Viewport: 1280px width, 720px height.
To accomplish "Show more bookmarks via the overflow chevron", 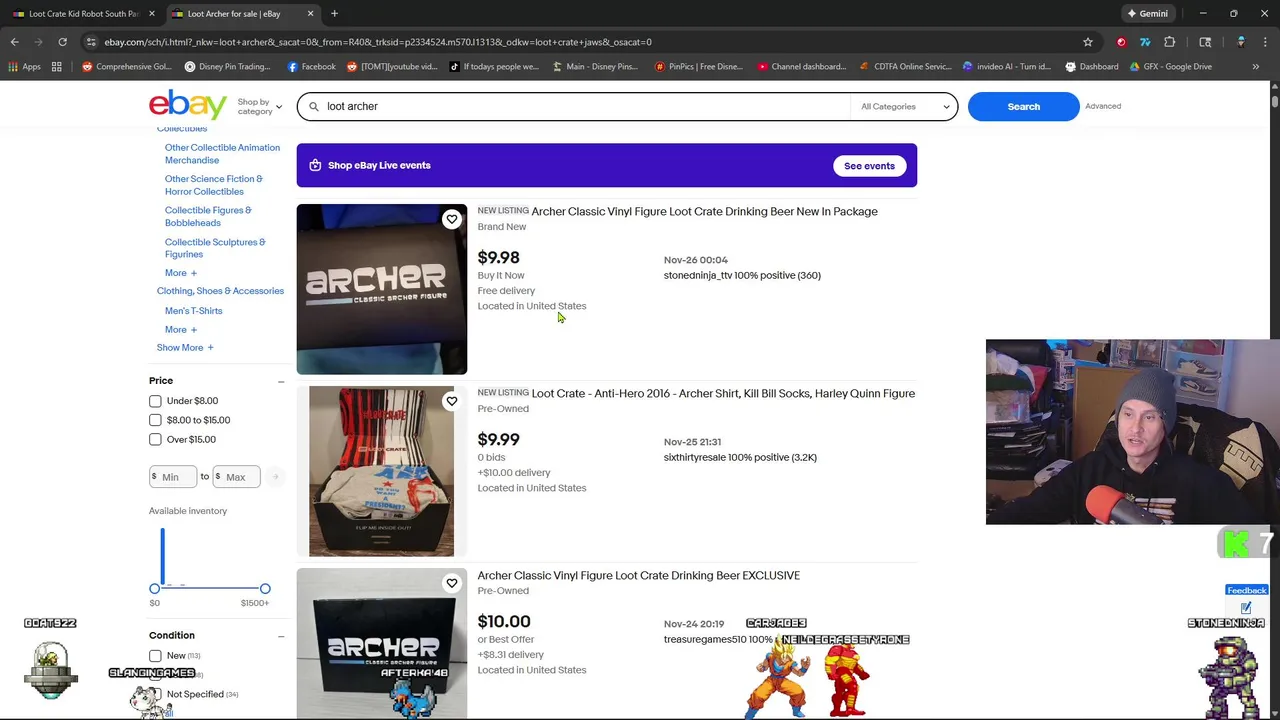I will tap(1256, 67).
